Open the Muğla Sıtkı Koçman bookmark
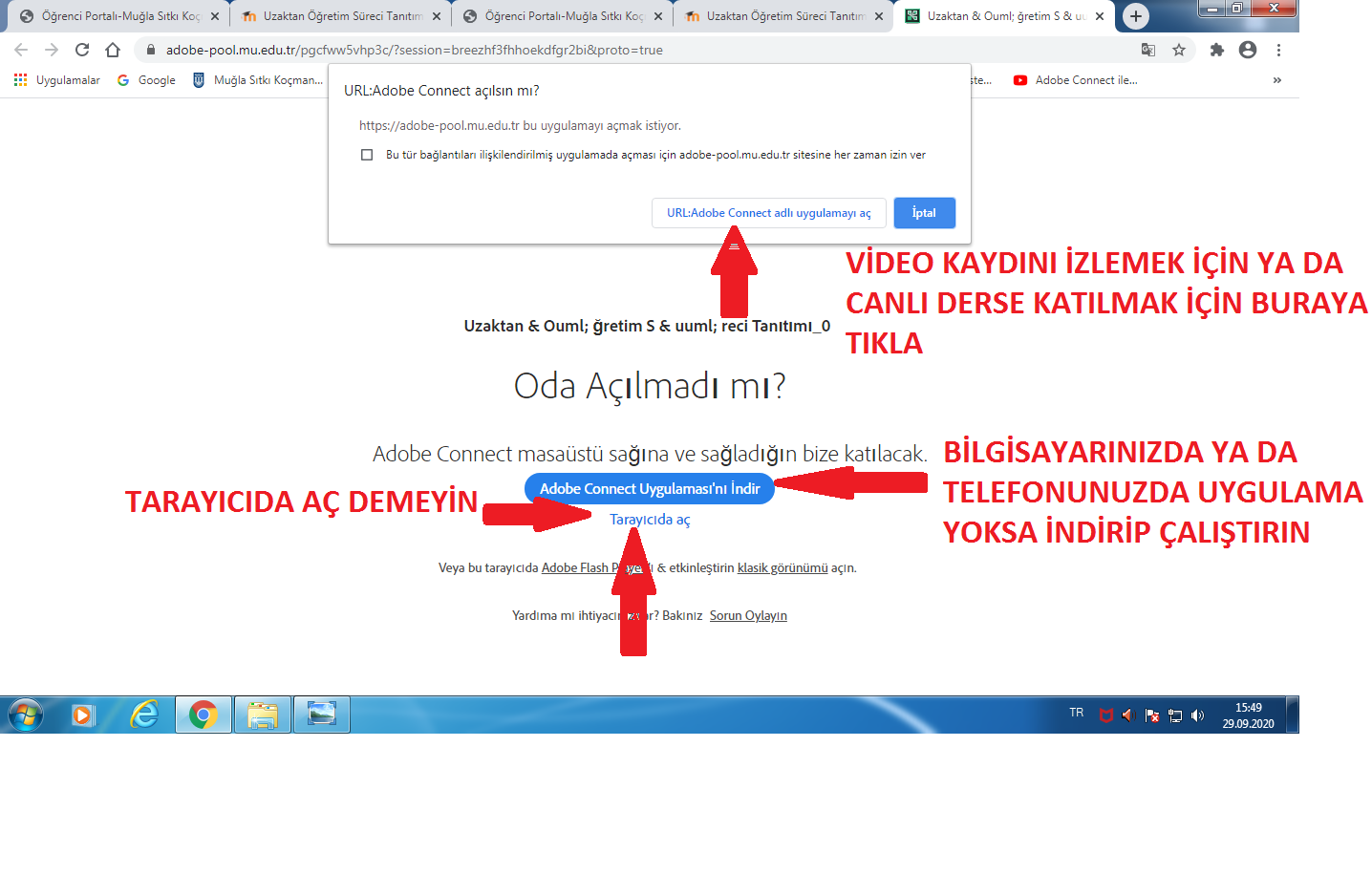1372x875 pixels. (258, 80)
